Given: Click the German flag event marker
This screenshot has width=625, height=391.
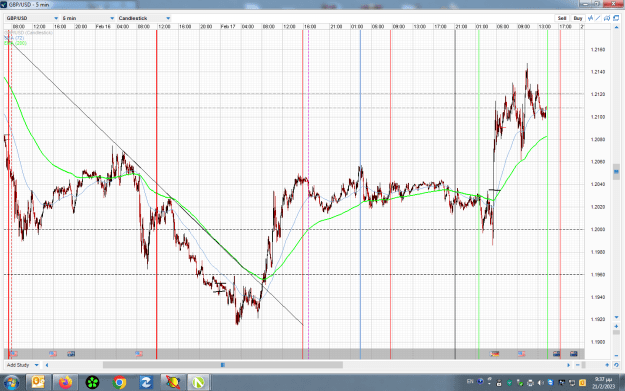Looking at the screenshot, I should click(x=495, y=354).
